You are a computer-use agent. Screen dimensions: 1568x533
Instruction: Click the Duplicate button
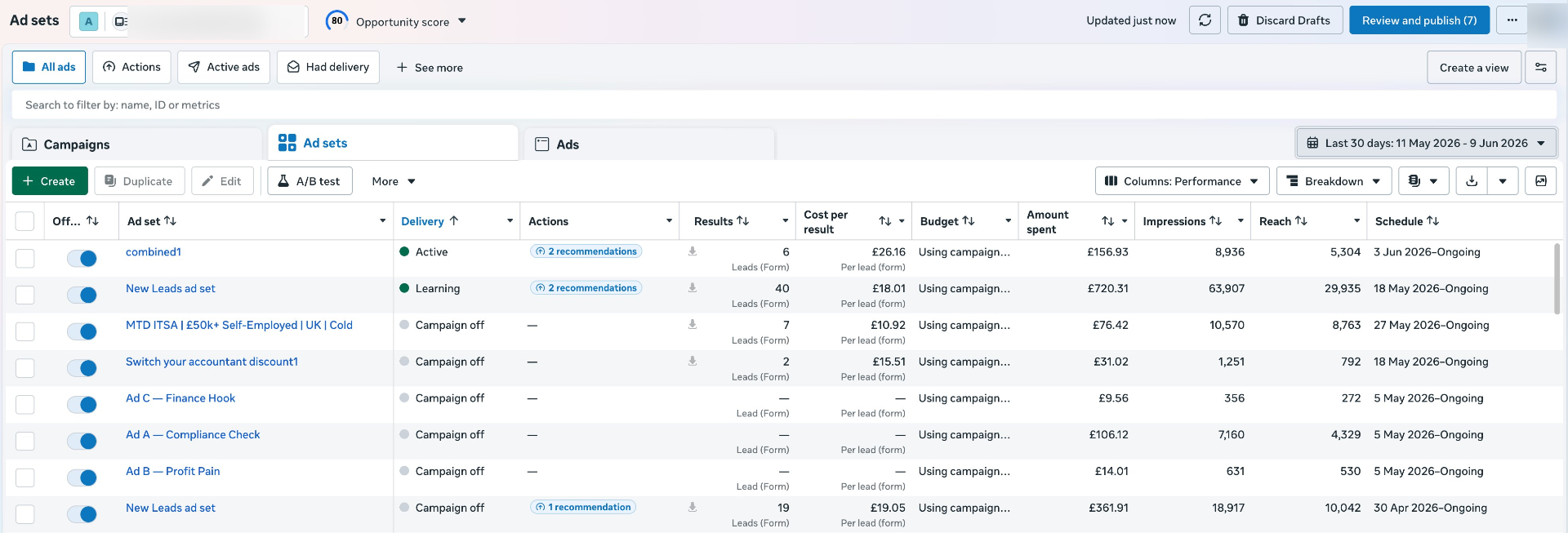139,181
